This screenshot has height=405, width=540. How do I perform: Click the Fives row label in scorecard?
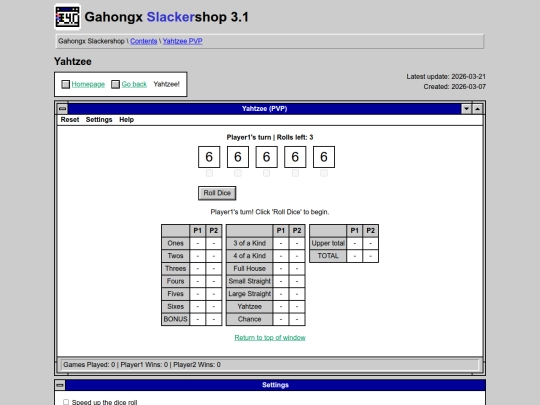[176, 294]
